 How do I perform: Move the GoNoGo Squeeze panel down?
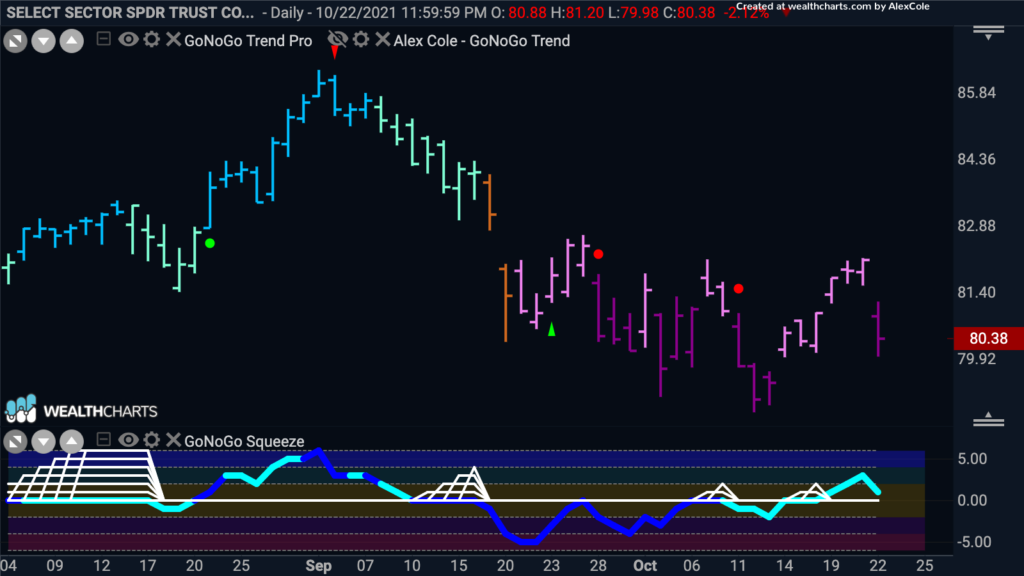coord(43,441)
